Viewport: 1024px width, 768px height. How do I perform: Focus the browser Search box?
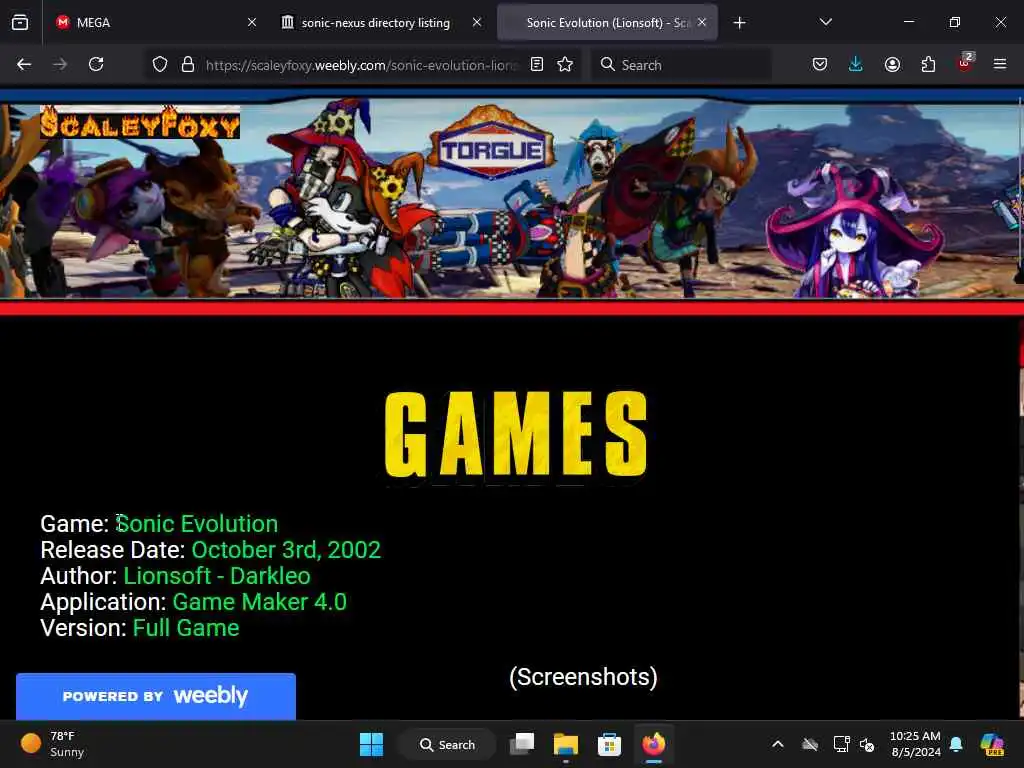(681, 65)
